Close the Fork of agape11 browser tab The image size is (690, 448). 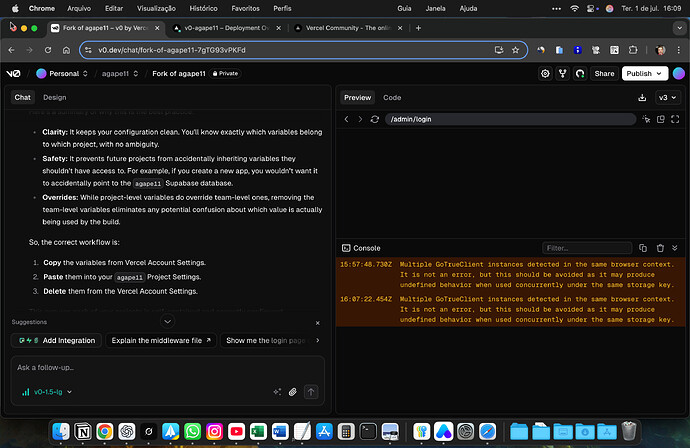pos(157,28)
